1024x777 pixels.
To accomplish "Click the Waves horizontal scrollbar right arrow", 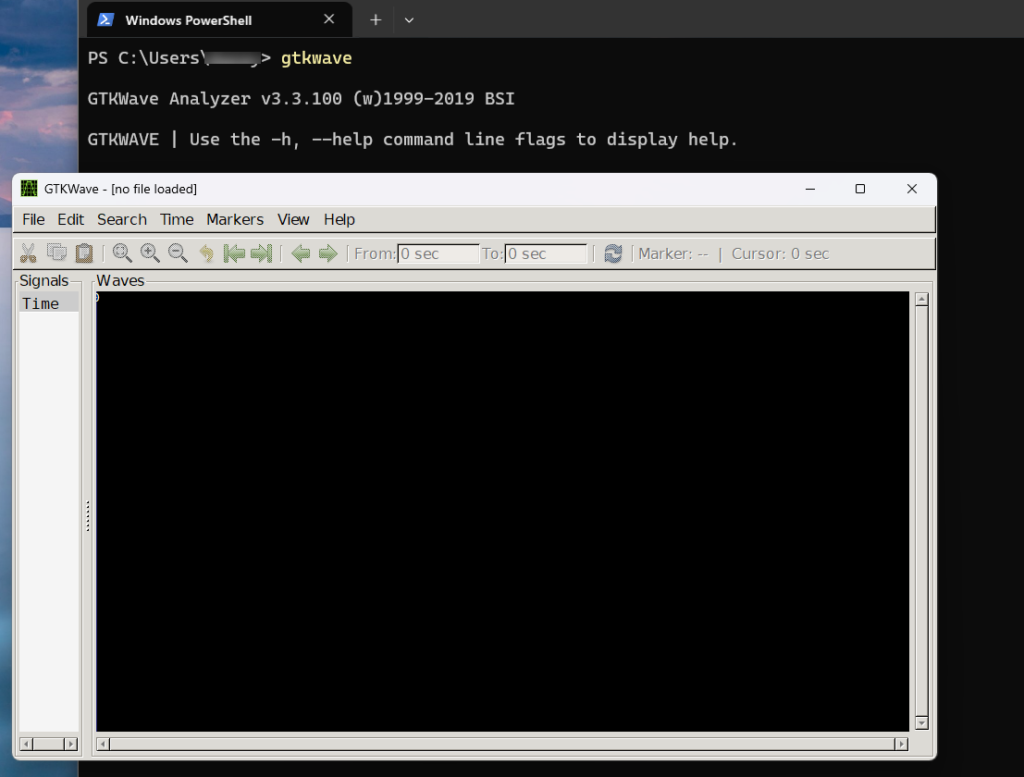I will point(901,744).
